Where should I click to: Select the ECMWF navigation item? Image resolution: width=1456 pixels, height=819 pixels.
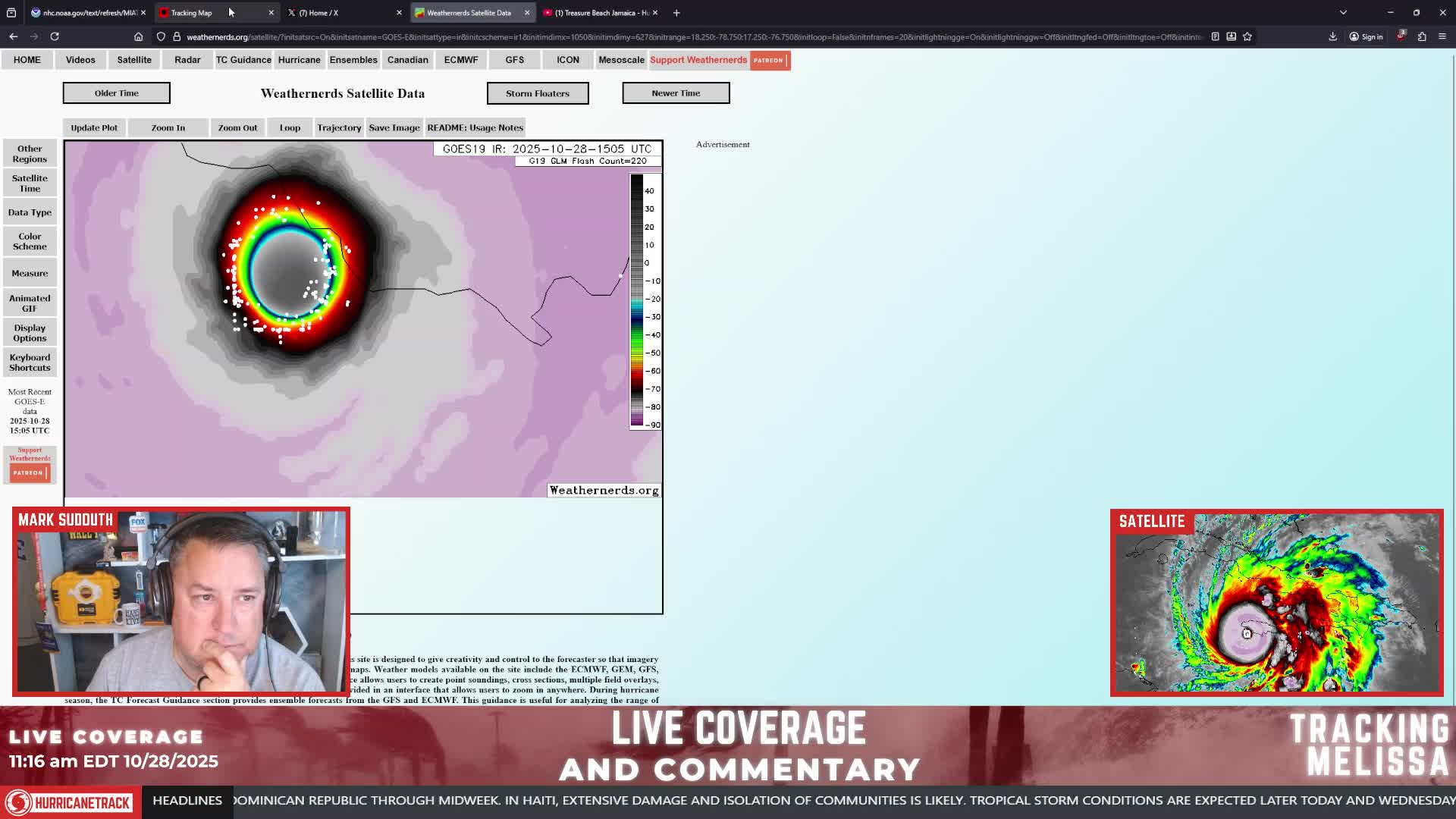[461, 60]
